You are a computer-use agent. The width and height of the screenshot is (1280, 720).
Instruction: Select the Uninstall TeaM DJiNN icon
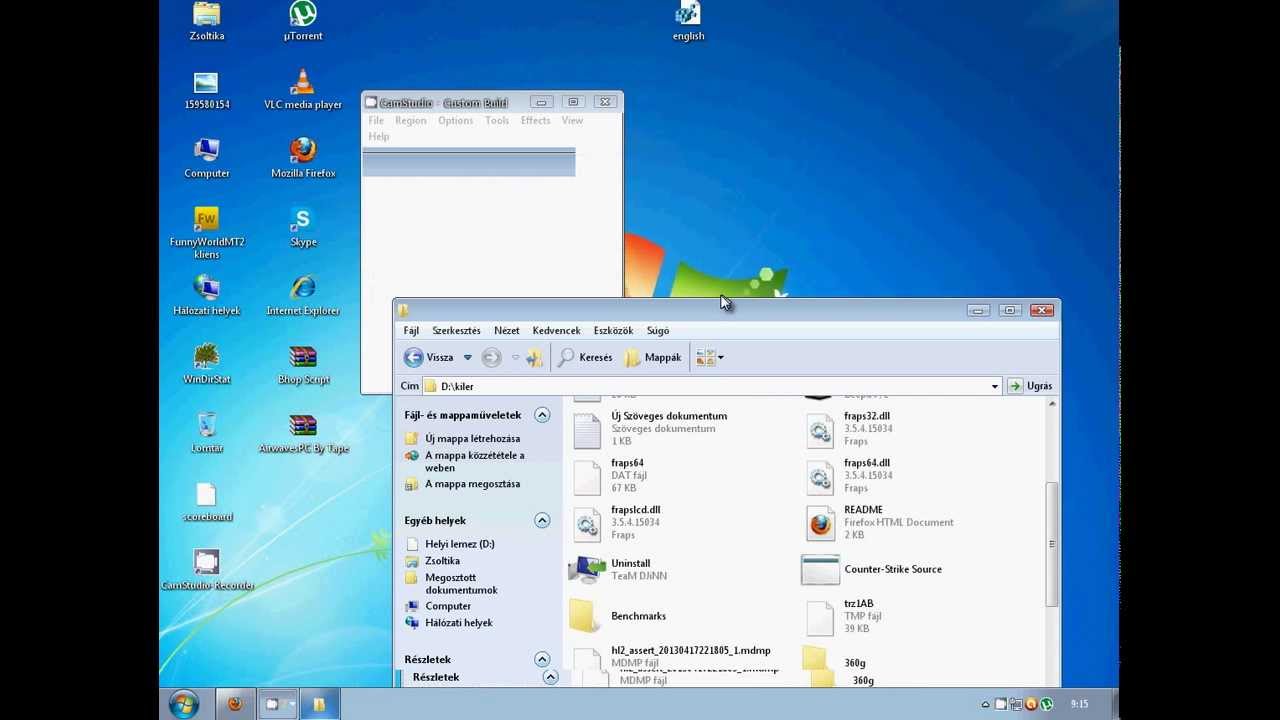tap(587, 570)
